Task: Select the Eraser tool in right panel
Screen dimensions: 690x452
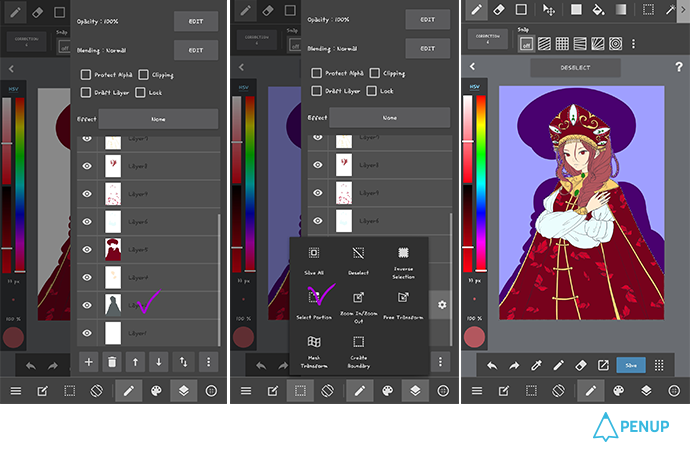Action: coord(499,10)
